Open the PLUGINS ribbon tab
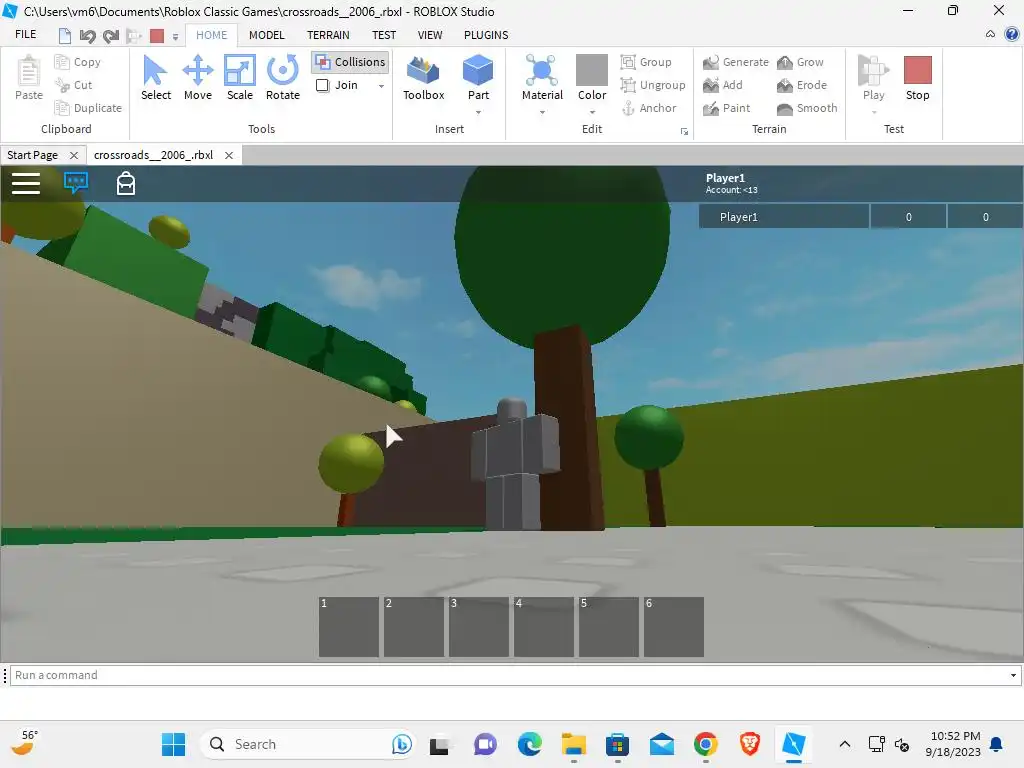1024x768 pixels. click(x=486, y=35)
